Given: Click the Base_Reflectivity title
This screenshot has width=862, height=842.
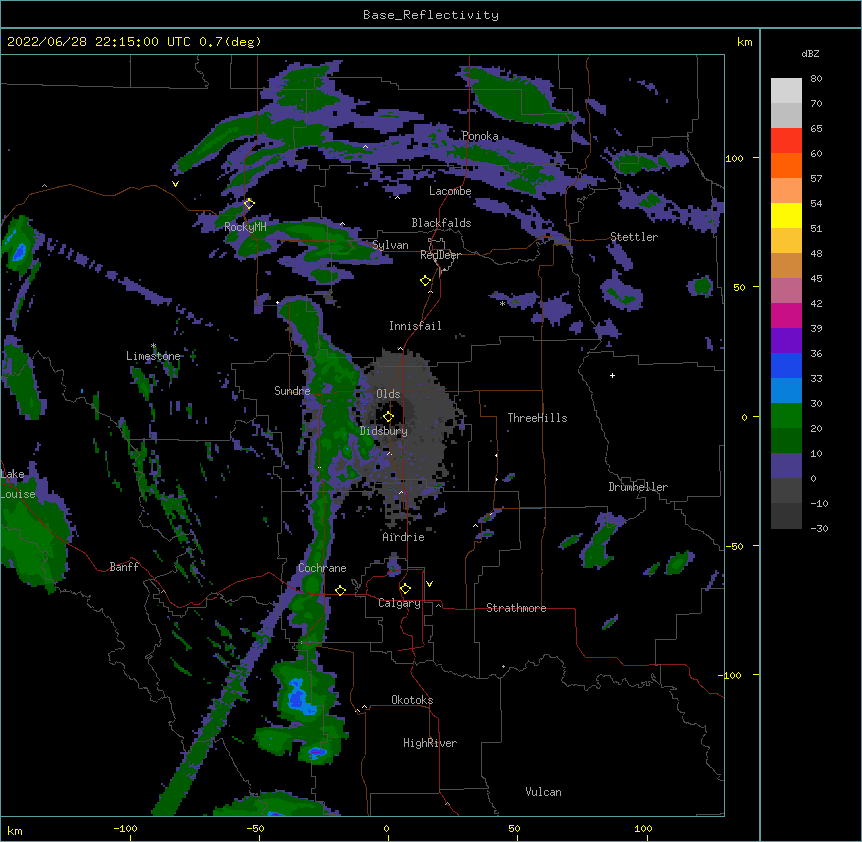Looking at the screenshot, I should [x=431, y=15].
